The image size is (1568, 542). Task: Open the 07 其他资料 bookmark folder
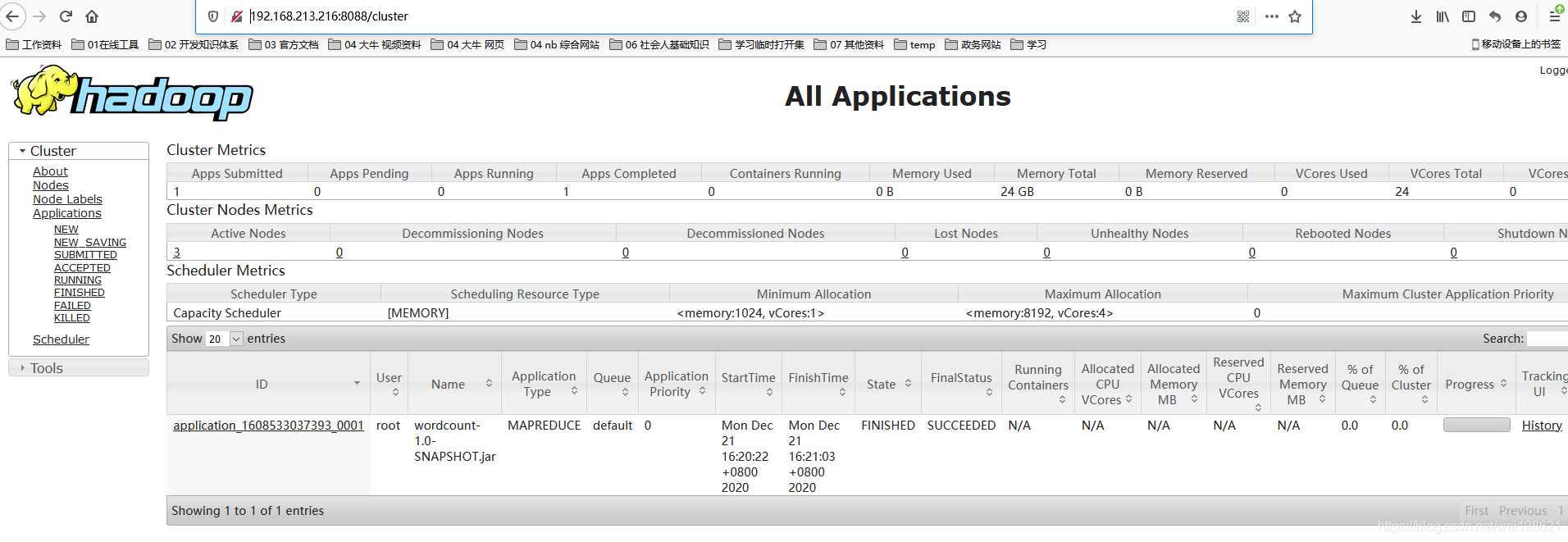pos(849,45)
